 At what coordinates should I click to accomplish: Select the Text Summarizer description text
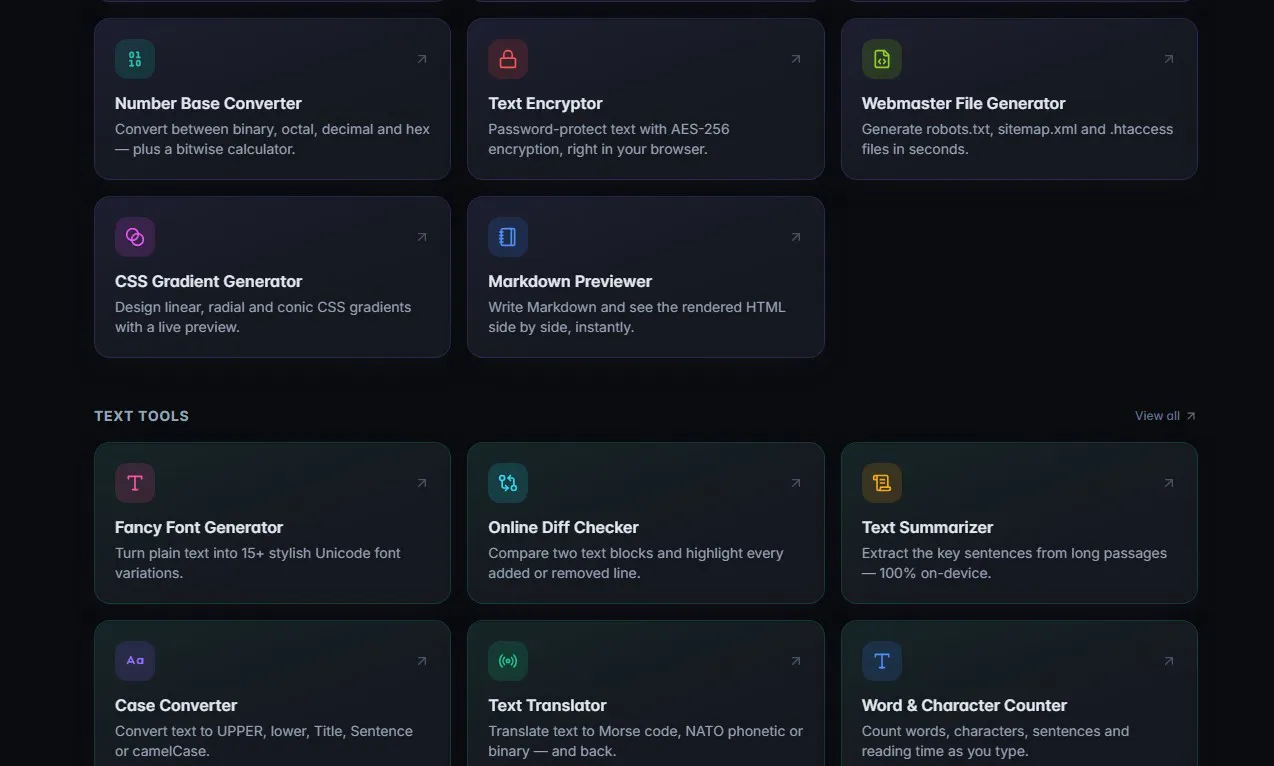1014,563
